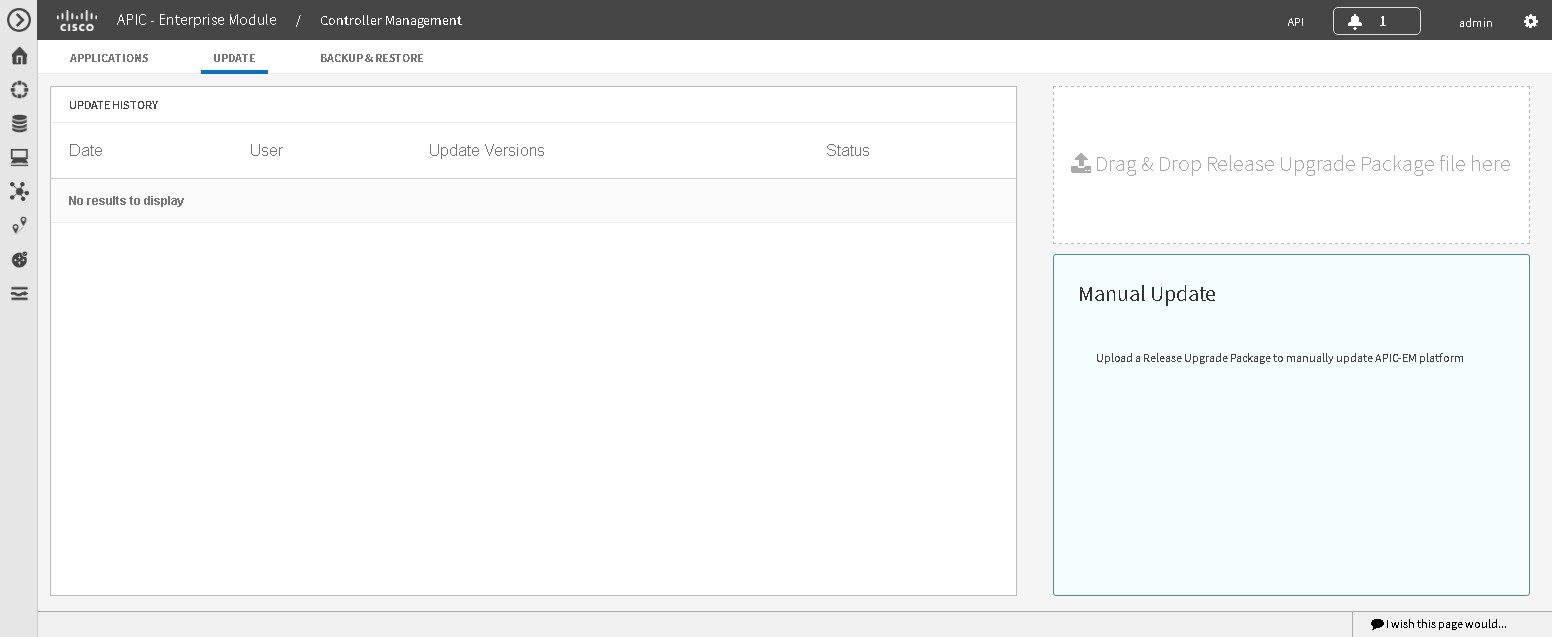Screen dimensions: 1552x637
Task: Click the Drag & Drop upload package area
Action: pos(1290,163)
